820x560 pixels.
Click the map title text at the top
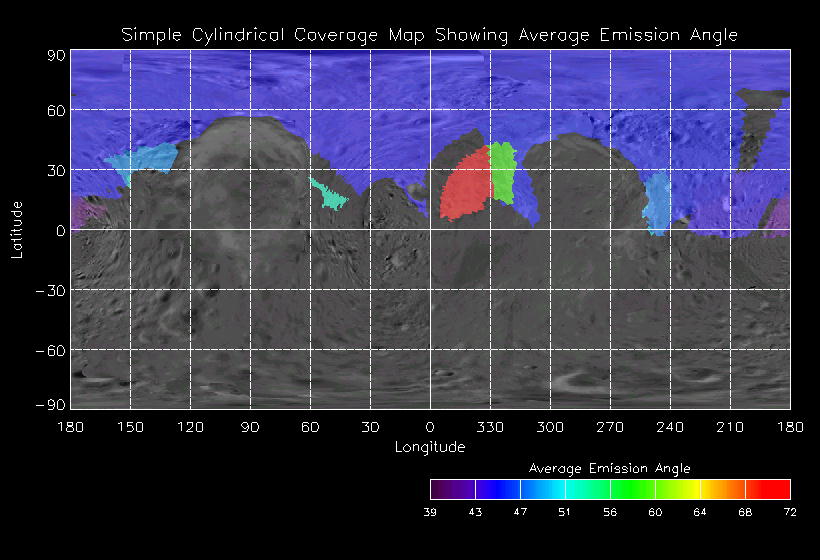(429, 35)
